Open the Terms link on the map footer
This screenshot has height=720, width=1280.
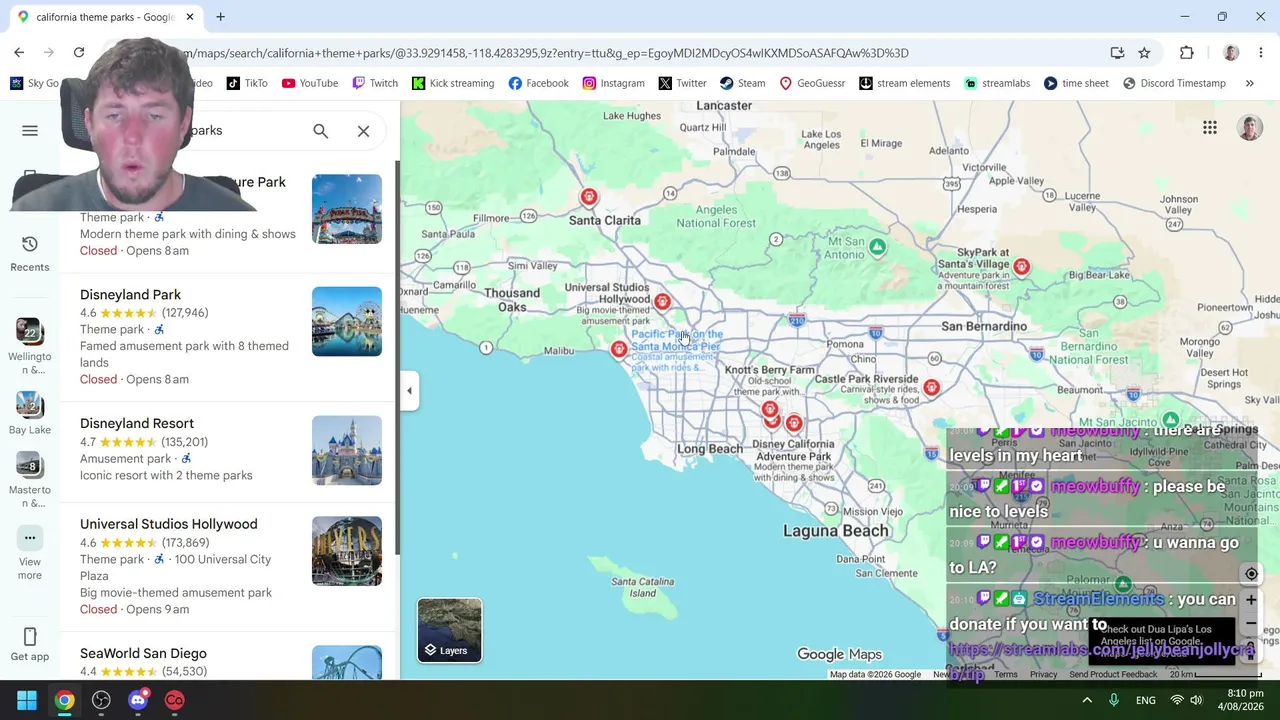coord(1006,674)
